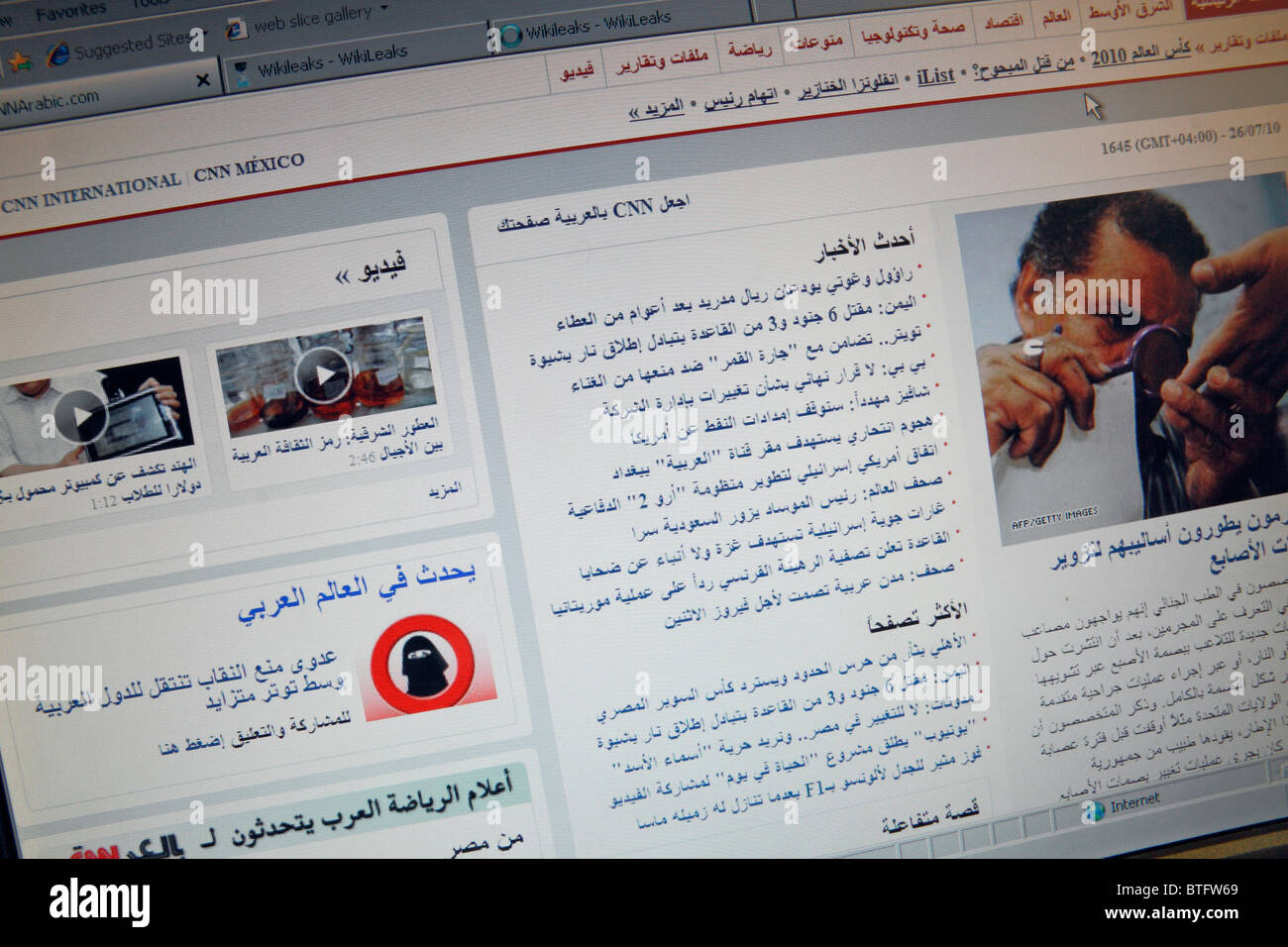This screenshot has width=1288, height=947.
Task: Open the فيديو navigation tab
Action: click(x=576, y=72)
